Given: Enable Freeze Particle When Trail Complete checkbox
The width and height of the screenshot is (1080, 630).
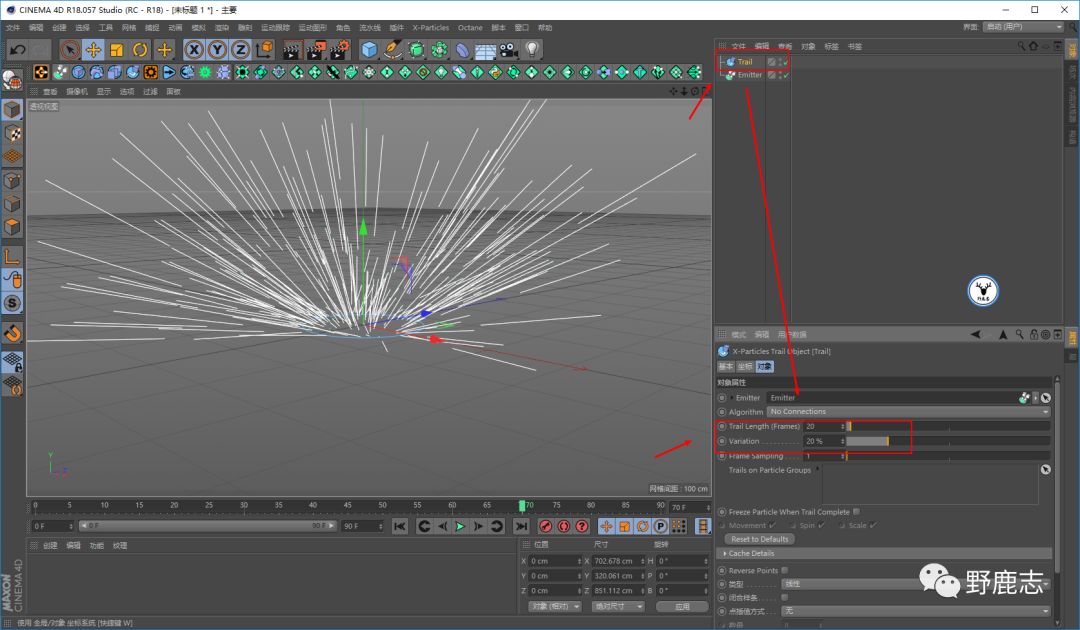Looking at the screenshot, I should [x=856, y=512].
